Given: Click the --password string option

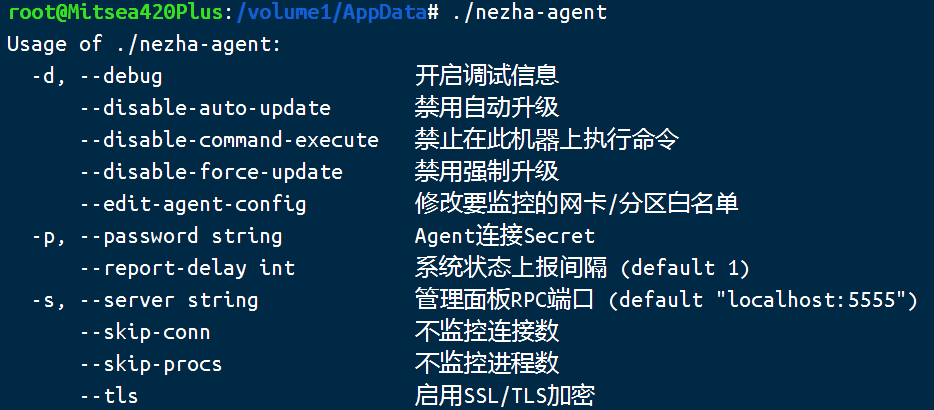Looking at the screenshot, I should pyautogui.click(x=181, y=236).
